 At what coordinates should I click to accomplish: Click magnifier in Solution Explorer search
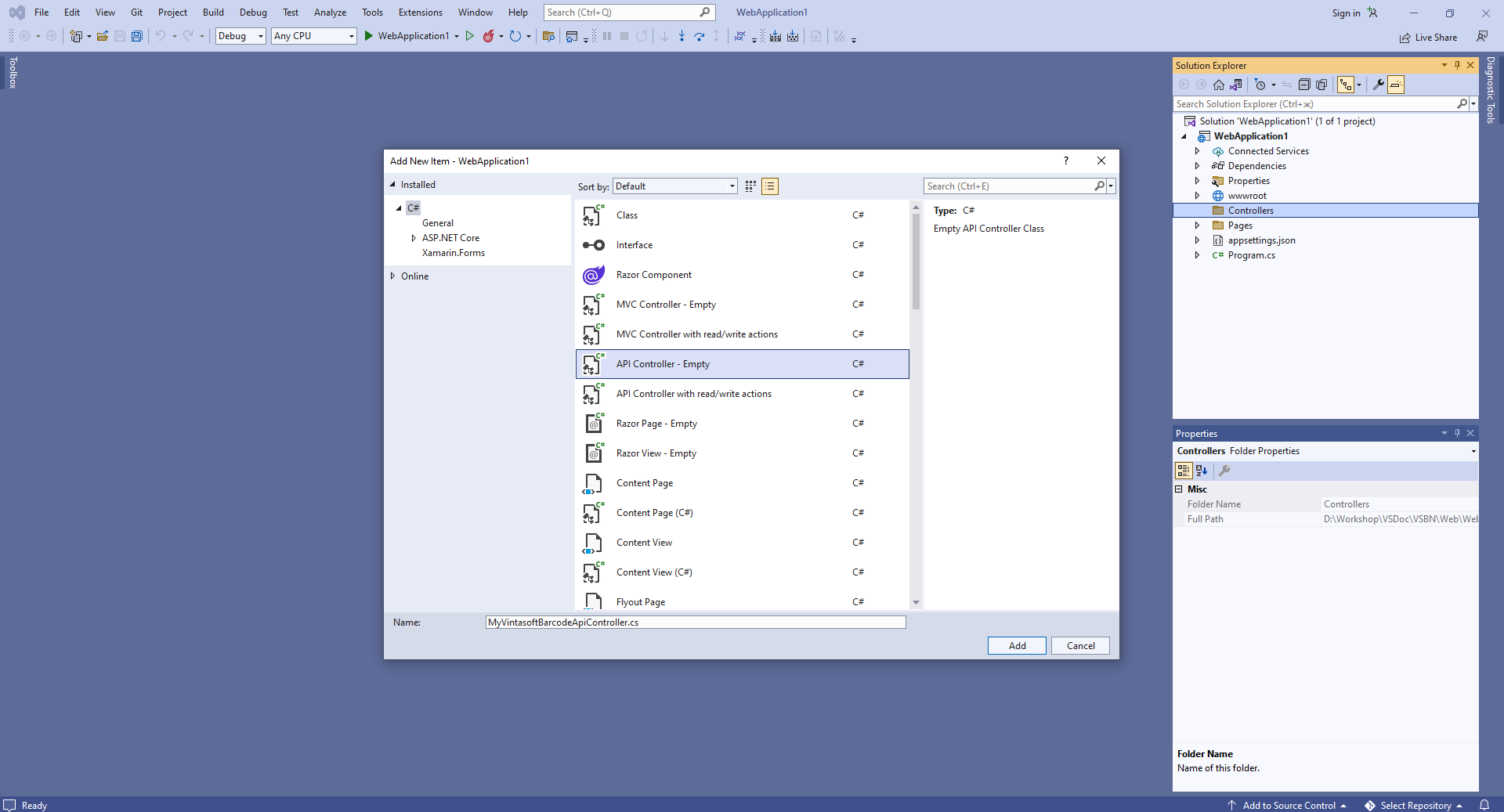(1462, 104)
